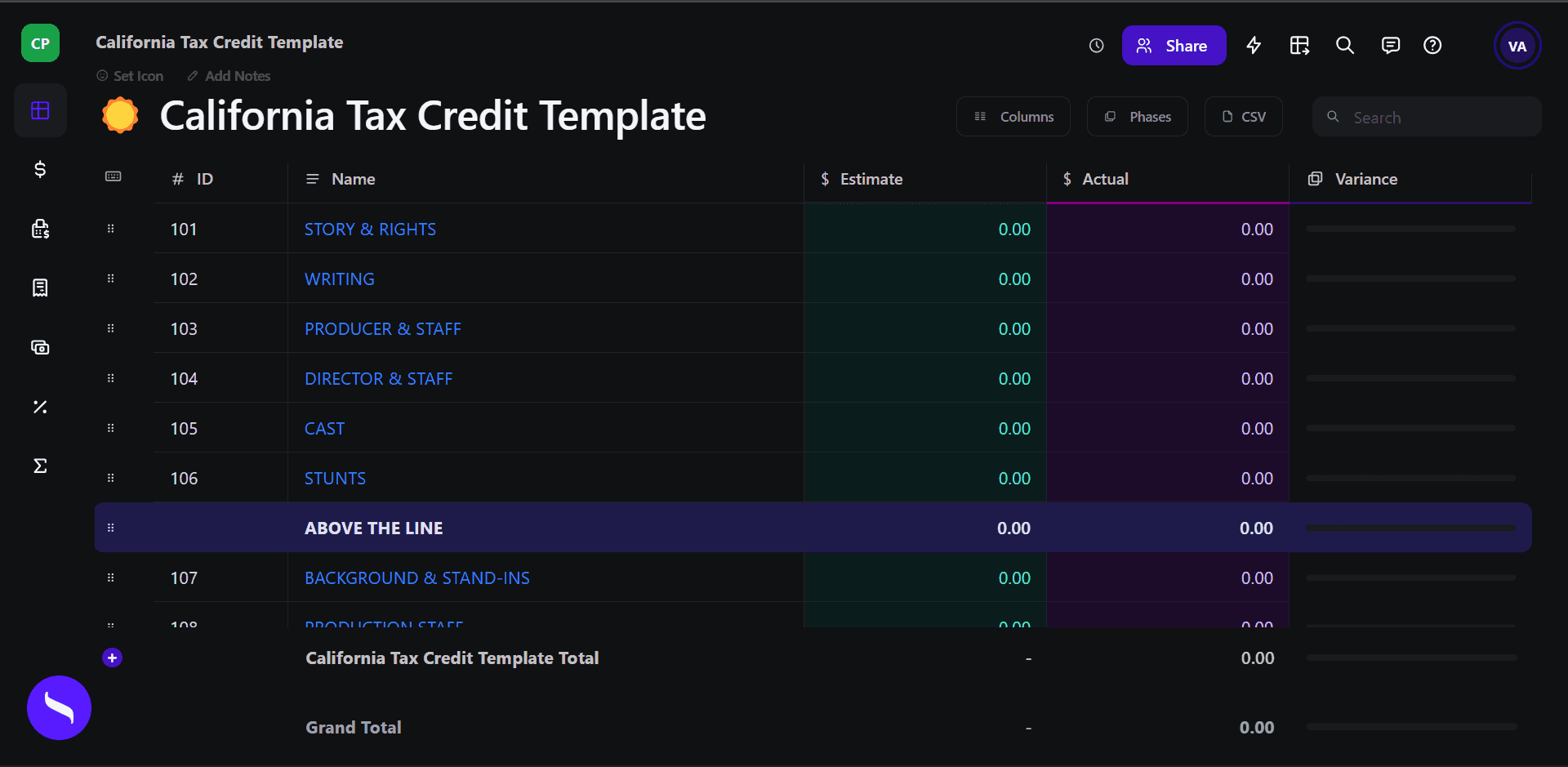The image size is (1568, 767).
Task: Click the Estimate column header
Action: (x=871, y=179)
